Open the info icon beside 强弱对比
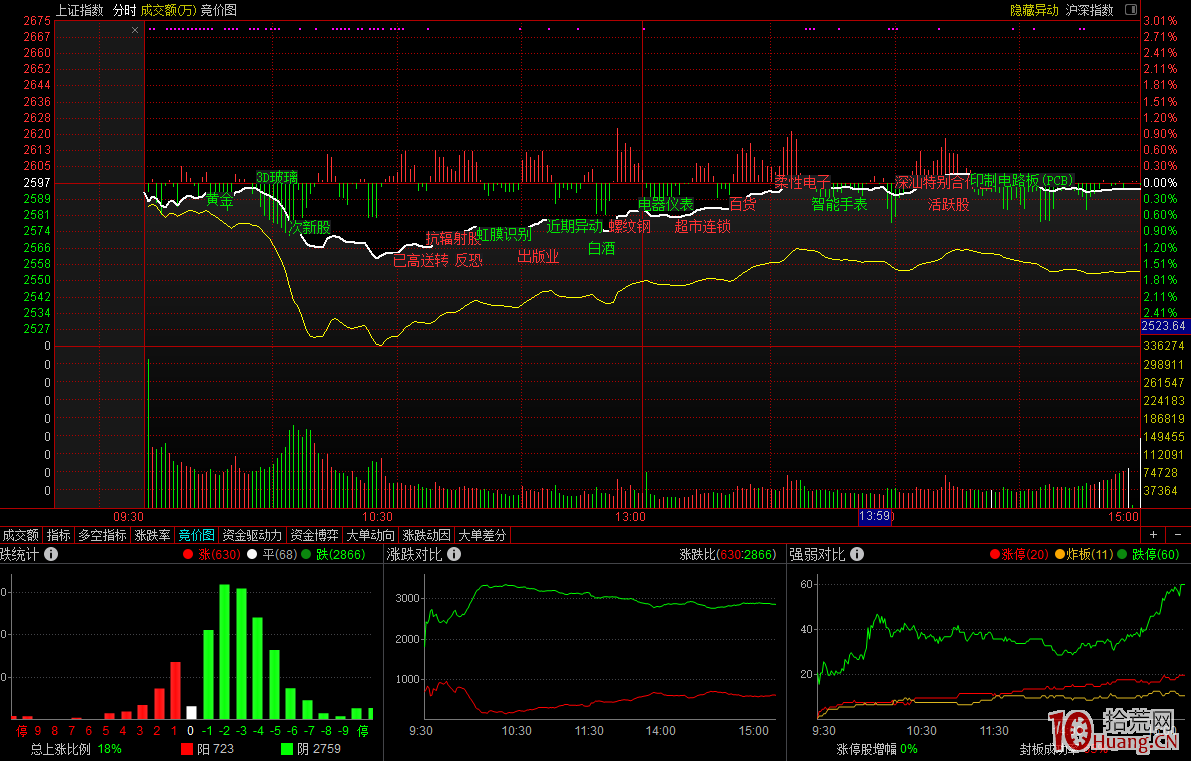The height and width of the screenshot is (761, 1191). pos(857,554)
